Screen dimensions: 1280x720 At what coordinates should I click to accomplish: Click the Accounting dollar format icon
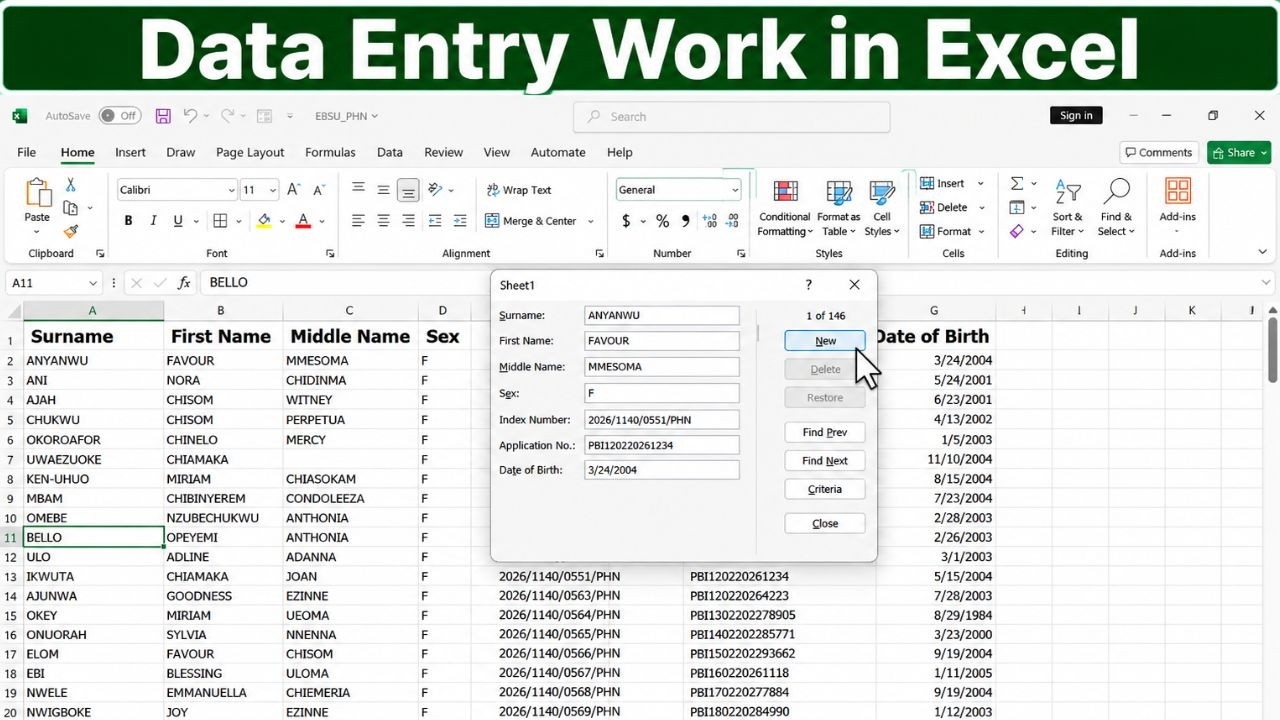click(x=626, y=221)
